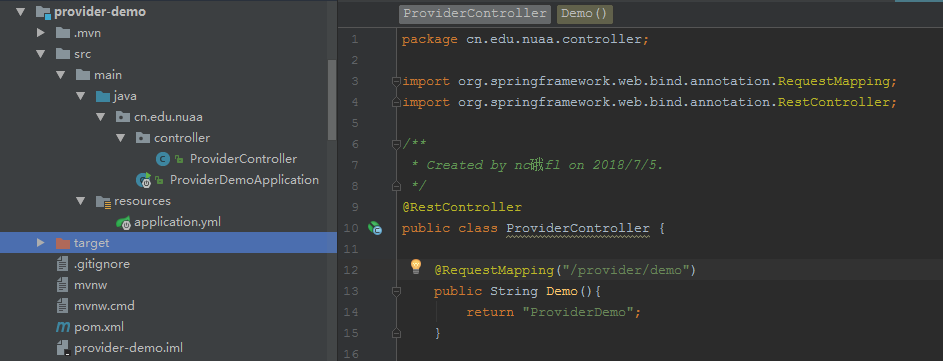Toggle Javadoc comment fold on line 6
Image resolution: width=943 pixels, height=361 pixels.
click(x=396, y=144)
